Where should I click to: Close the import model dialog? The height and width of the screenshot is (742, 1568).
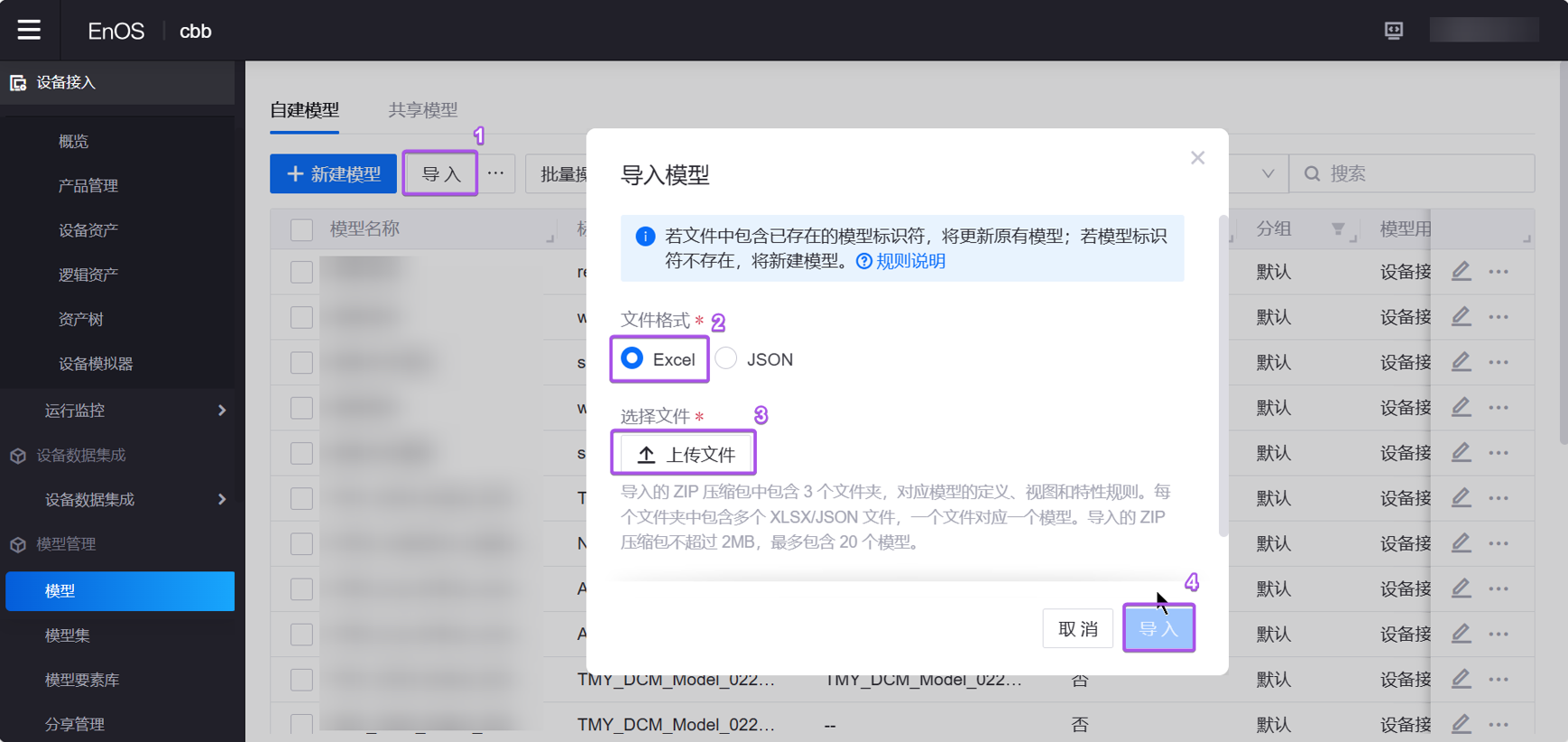click(1197, 158)
